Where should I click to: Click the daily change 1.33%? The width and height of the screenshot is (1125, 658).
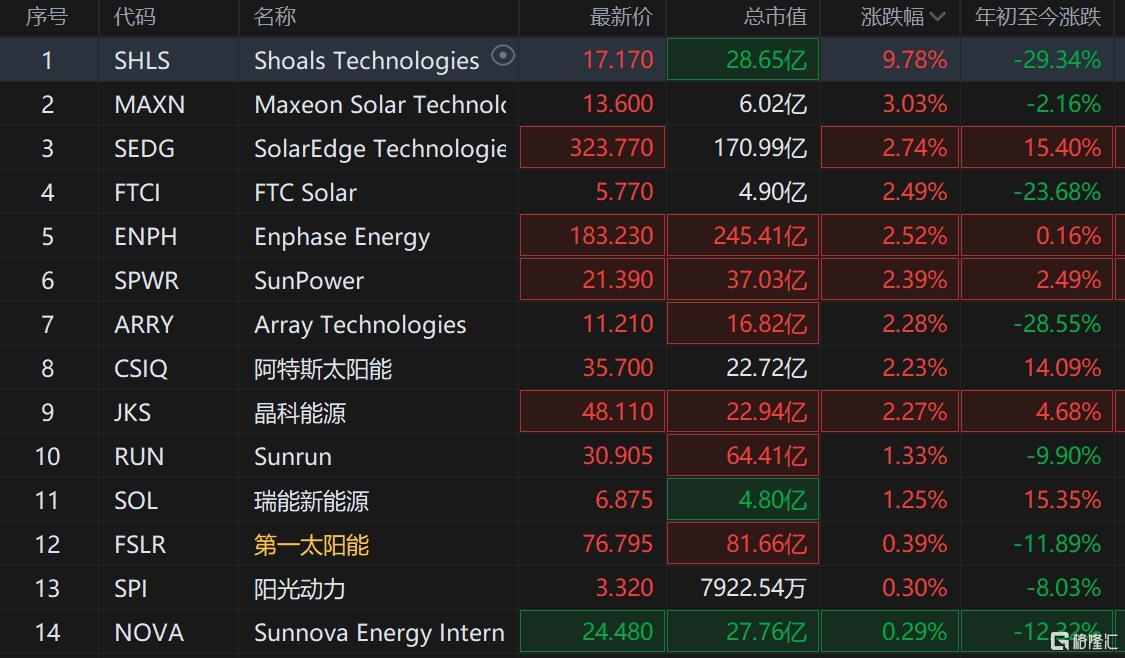coord(915,456)
